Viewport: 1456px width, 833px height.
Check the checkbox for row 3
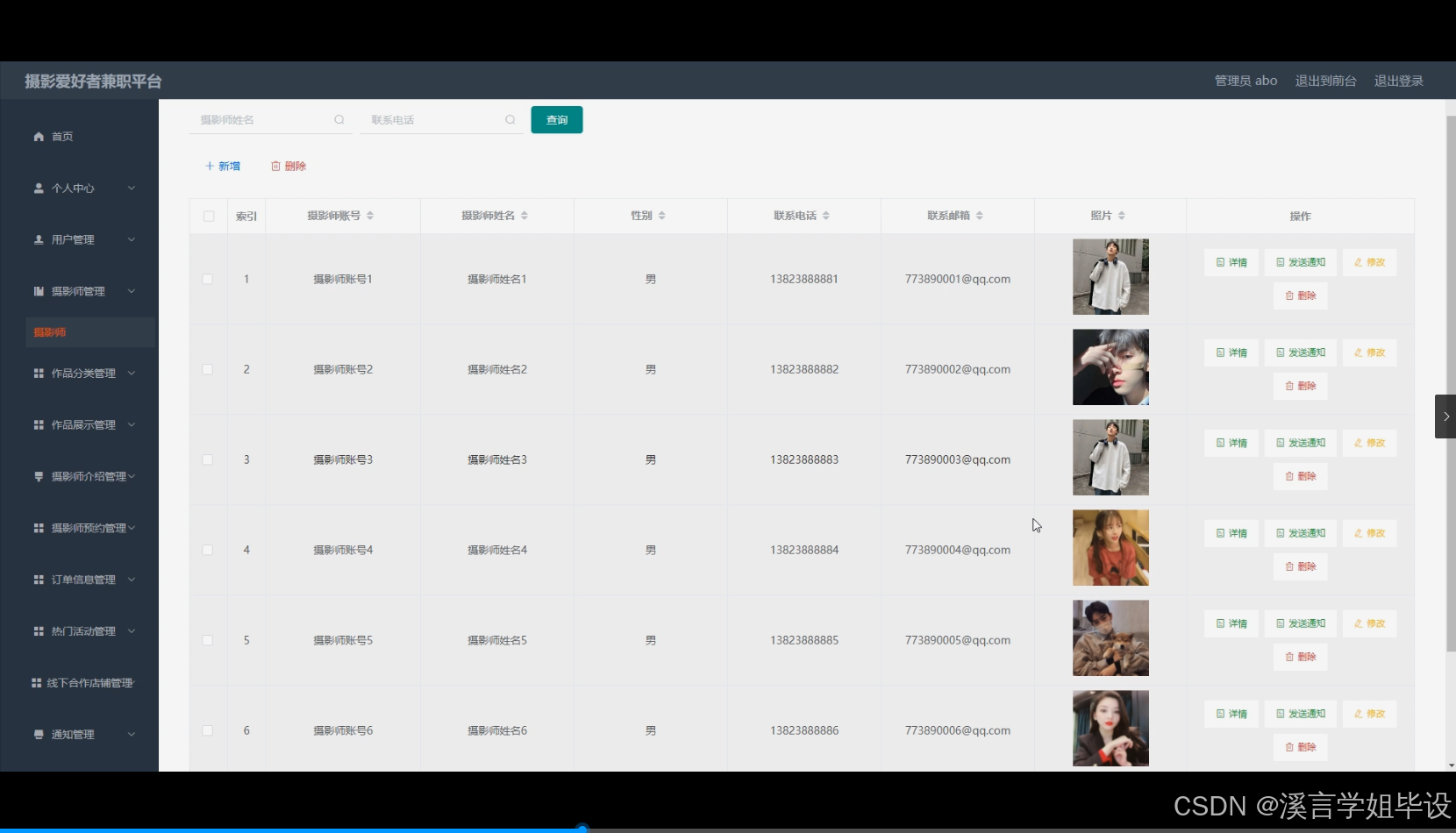tap(208, 460)
